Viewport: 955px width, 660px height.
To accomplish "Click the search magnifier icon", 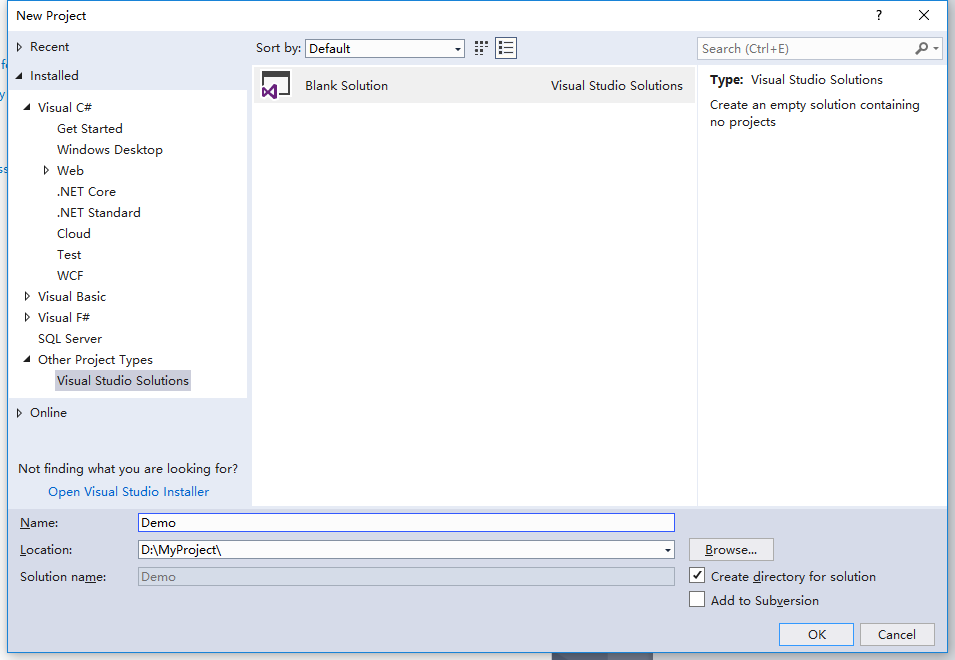I will 922,48.
